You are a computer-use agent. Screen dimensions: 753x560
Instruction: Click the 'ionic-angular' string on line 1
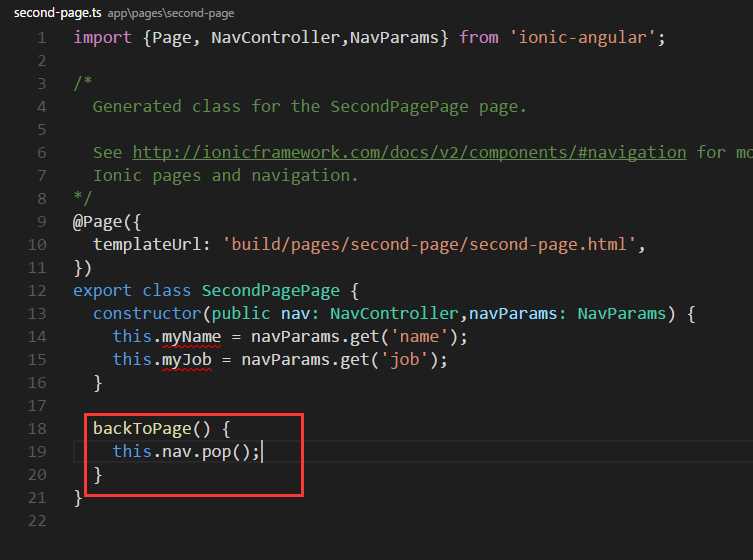click(x=582, y=37)
